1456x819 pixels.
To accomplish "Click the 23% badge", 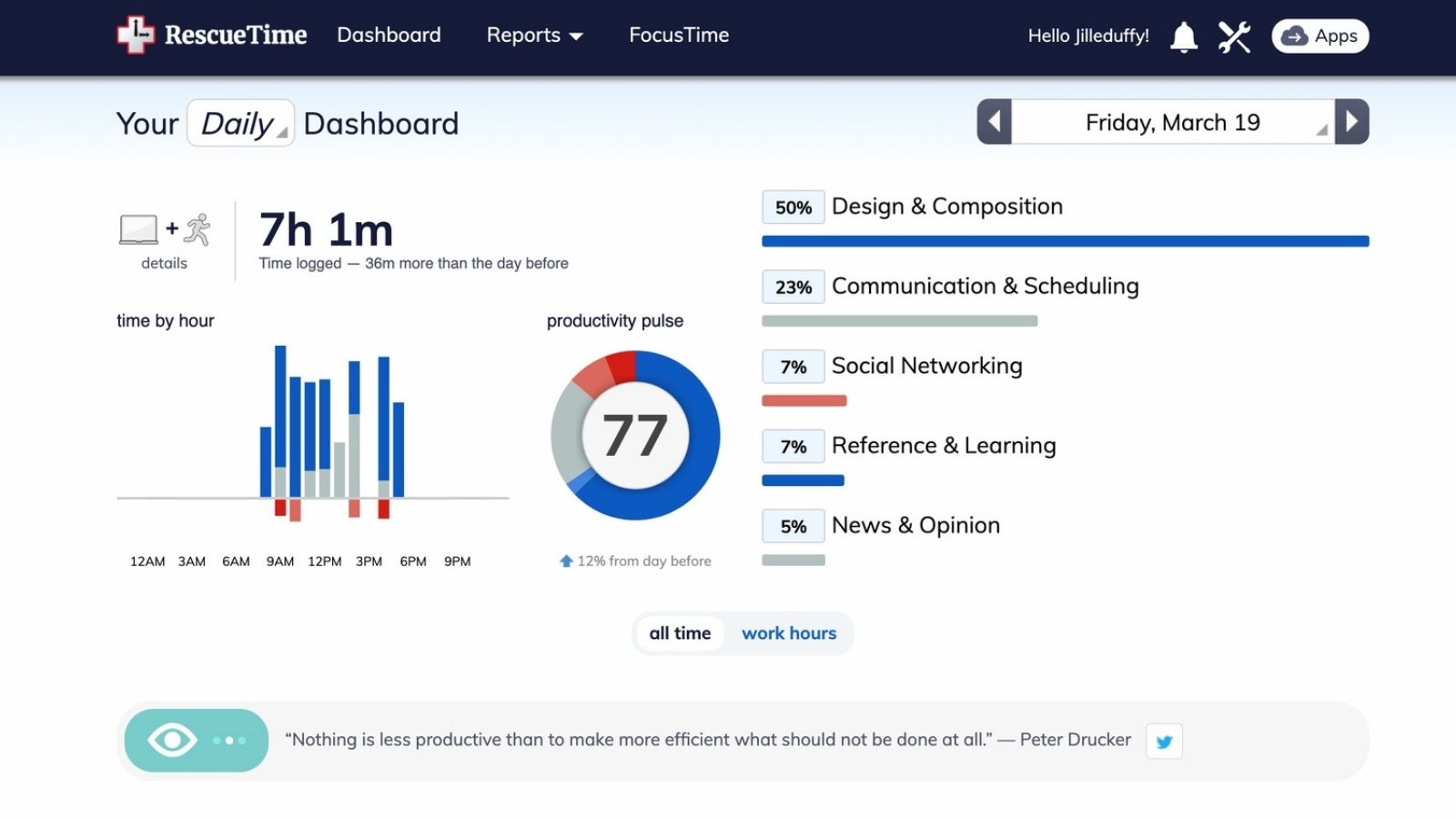I will pos(794,288).
